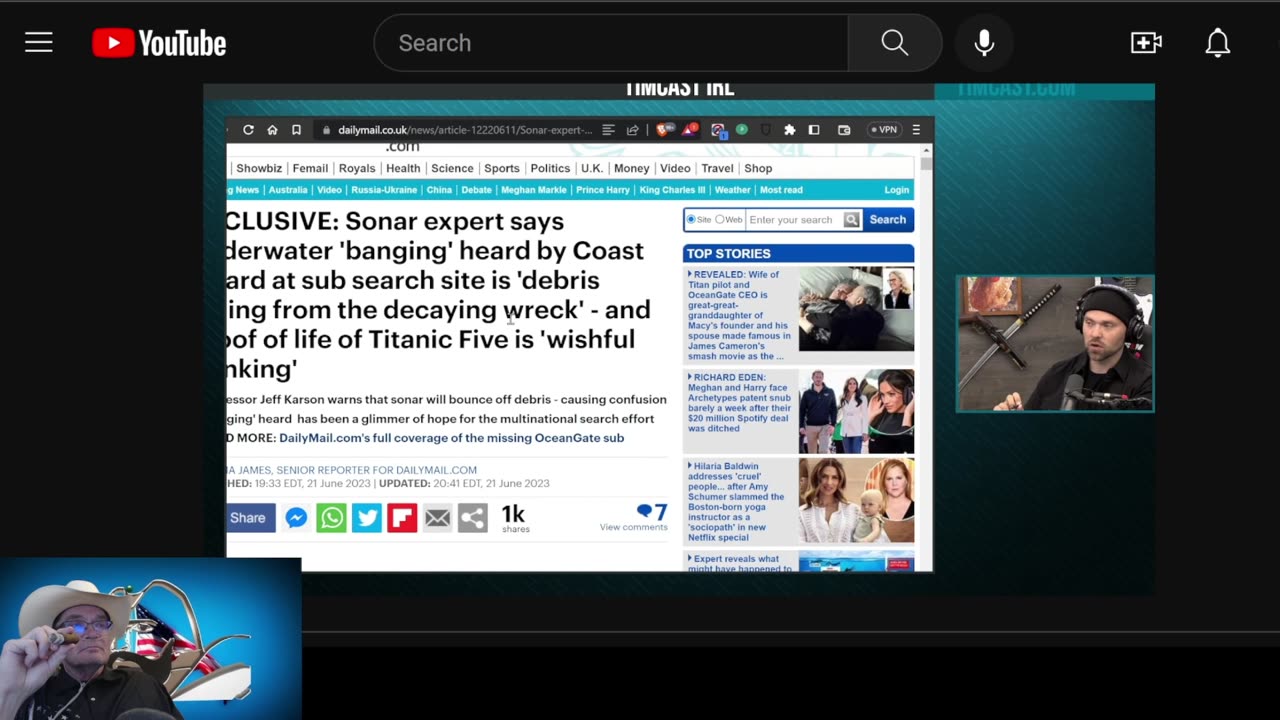Start voice search with the microphone

point(984,43)
